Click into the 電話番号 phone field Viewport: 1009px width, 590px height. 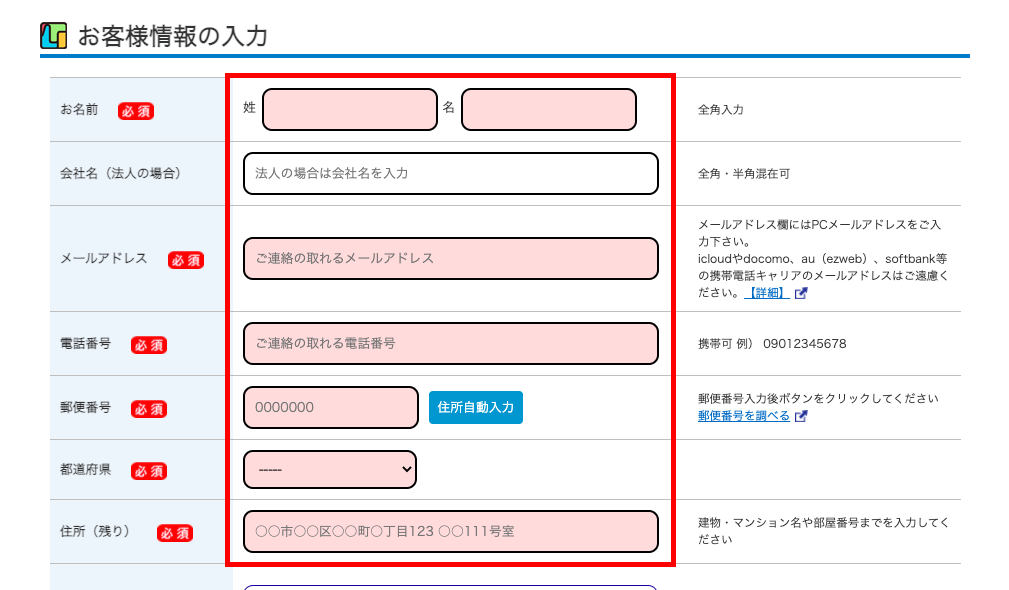(450, 343)
